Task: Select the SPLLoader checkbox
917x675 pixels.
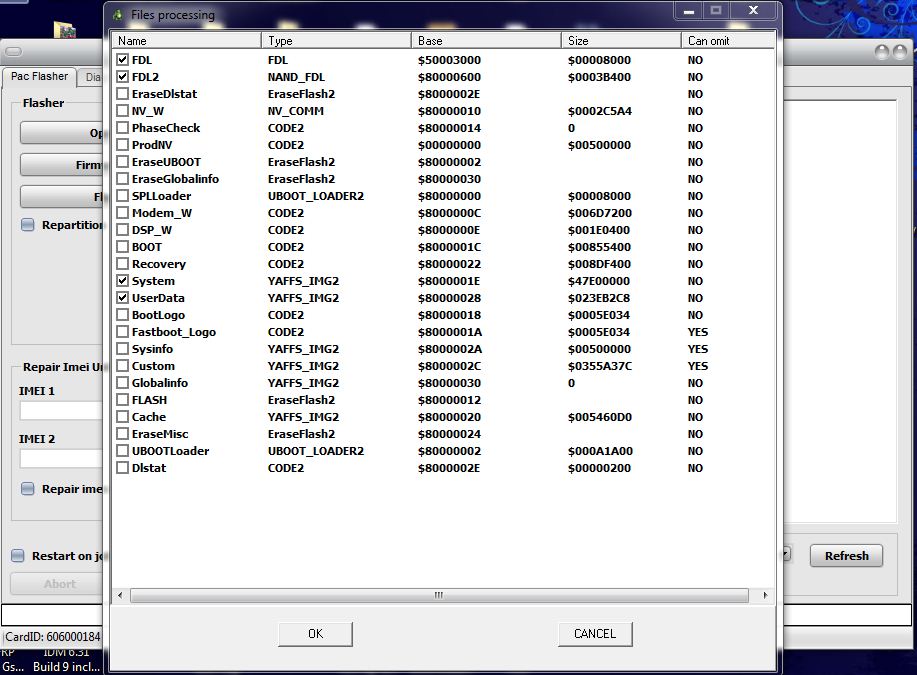Action: click(x=122, y=196)
